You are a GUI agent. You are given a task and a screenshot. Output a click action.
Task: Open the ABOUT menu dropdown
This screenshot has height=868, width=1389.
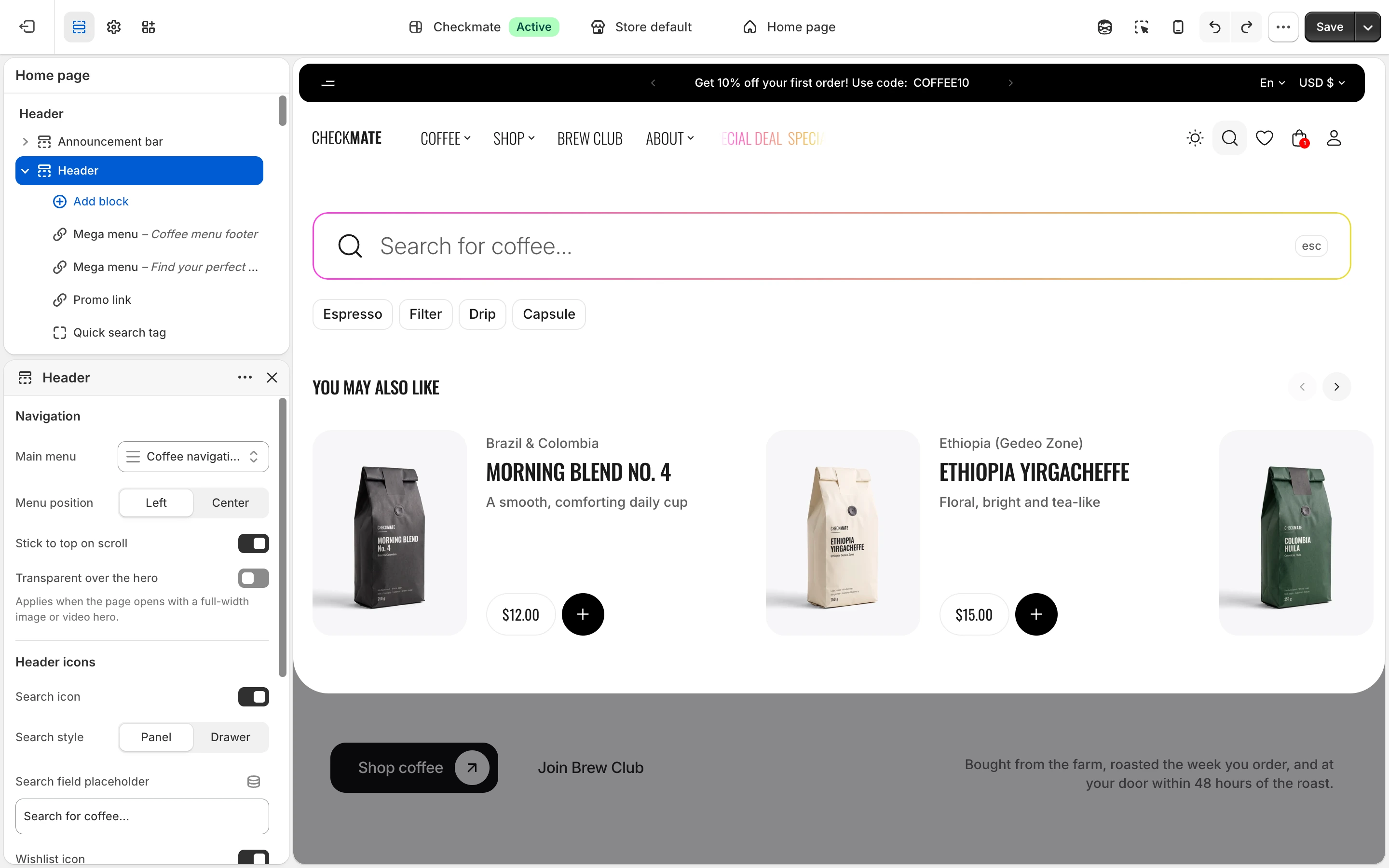pyautogui.click(x=670, y=138)
